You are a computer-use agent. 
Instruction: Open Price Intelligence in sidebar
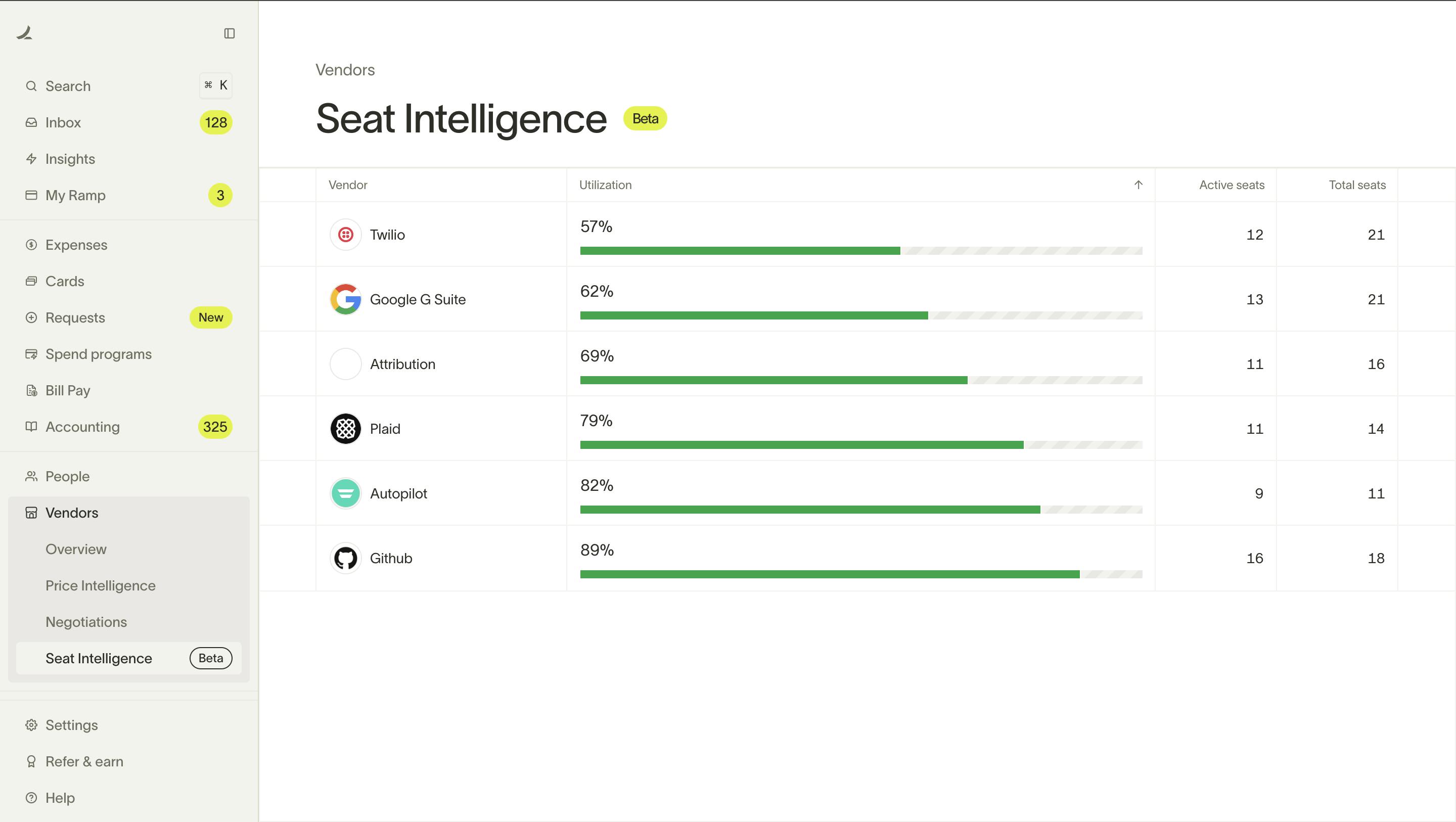(x=100, y=586)
